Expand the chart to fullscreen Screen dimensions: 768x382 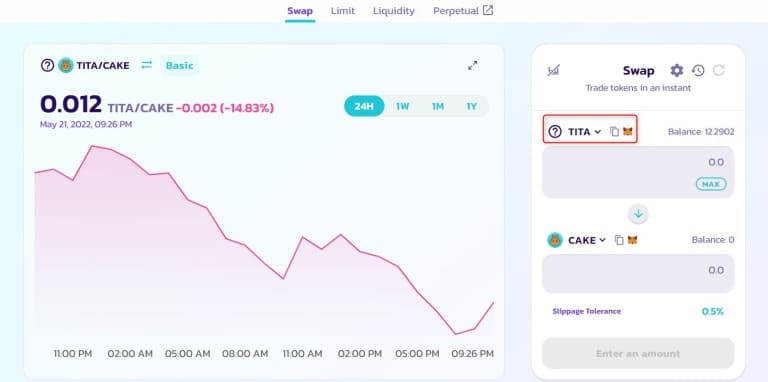pyautogui.click(x=472, y=65)
